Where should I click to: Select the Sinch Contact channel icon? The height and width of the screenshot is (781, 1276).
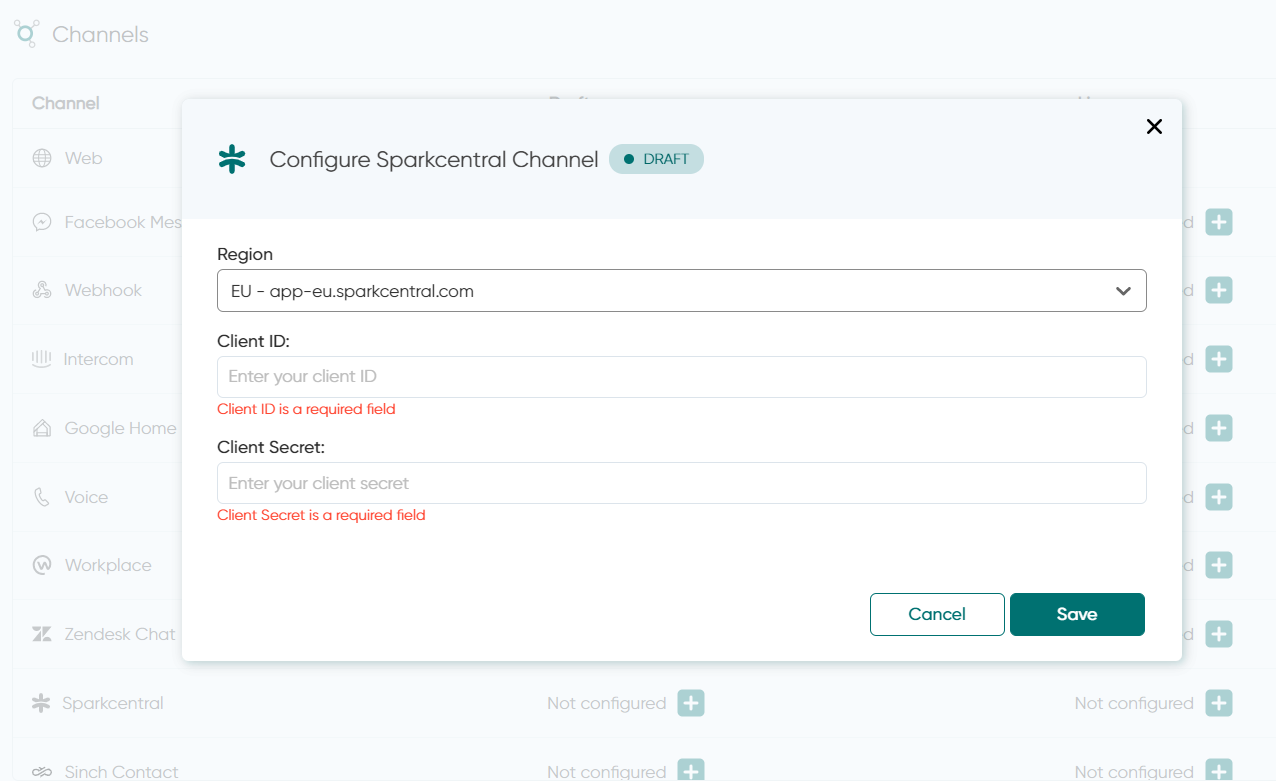coord(42,772)
